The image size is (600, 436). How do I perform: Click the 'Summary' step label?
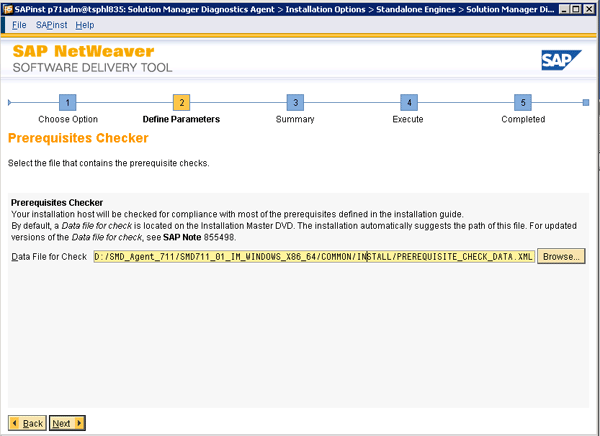pos(295,119)
